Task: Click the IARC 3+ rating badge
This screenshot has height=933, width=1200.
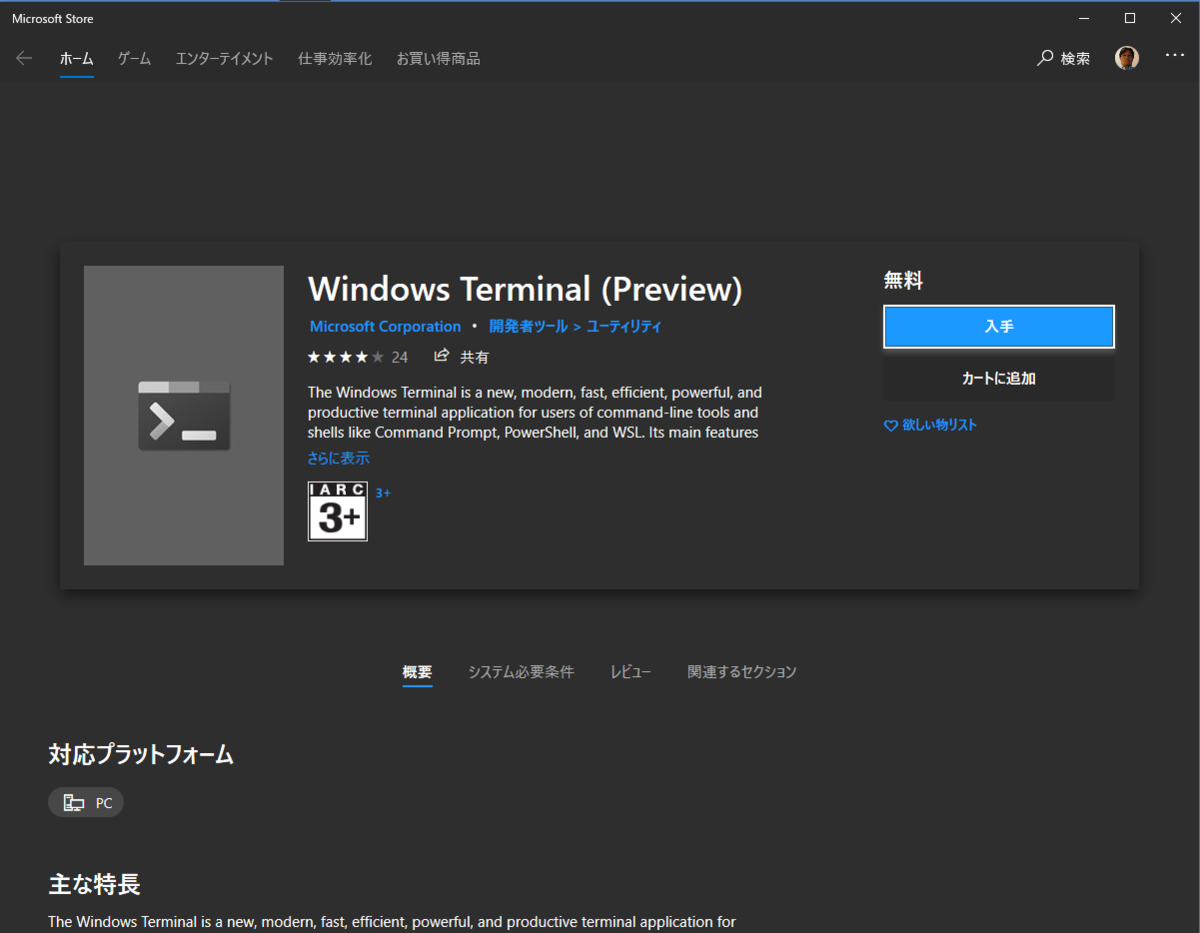Action: [338, 511]
